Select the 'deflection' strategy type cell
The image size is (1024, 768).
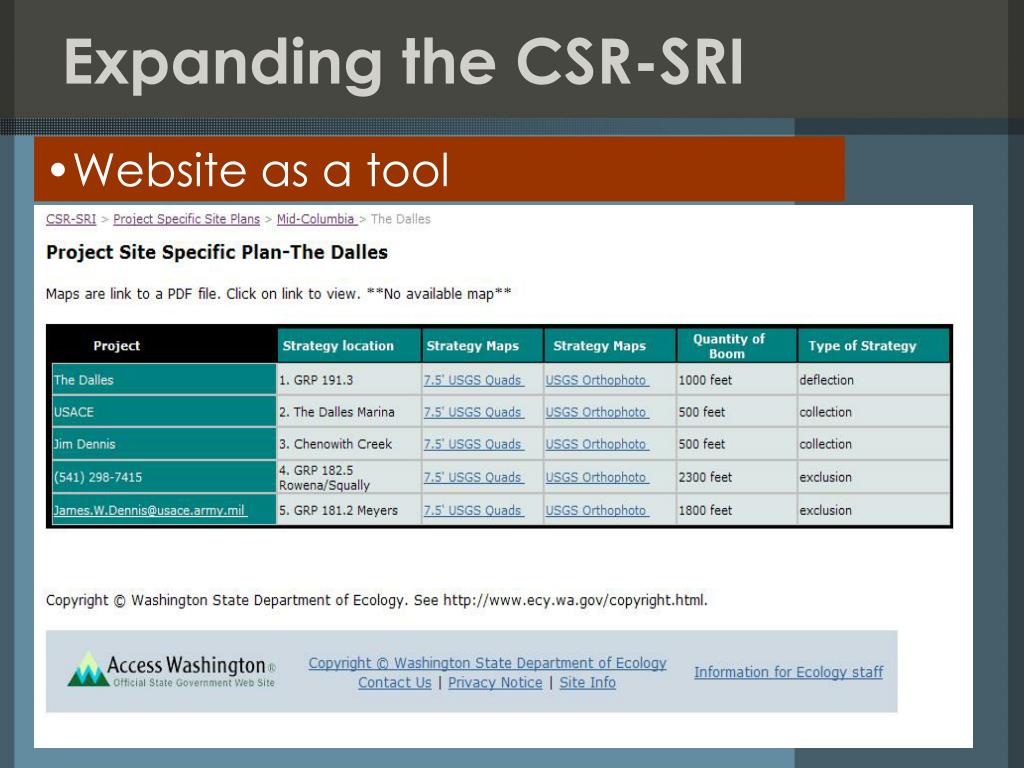click(873, 379)
